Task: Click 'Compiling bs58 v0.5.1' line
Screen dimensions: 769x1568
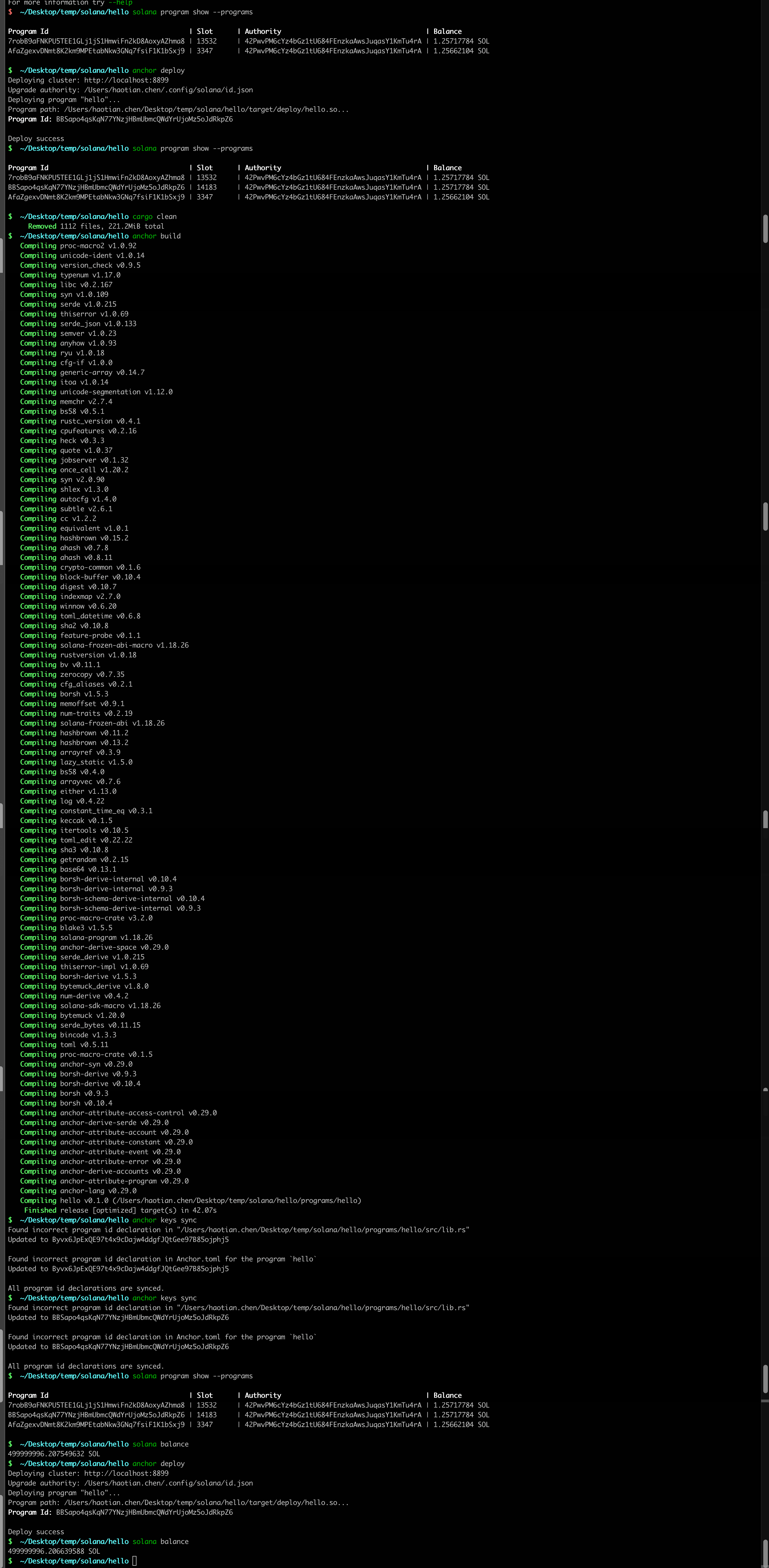Action: (x=62, y=411)
